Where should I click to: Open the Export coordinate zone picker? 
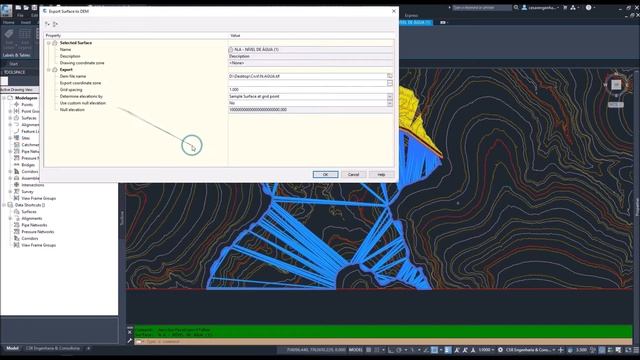389,83
